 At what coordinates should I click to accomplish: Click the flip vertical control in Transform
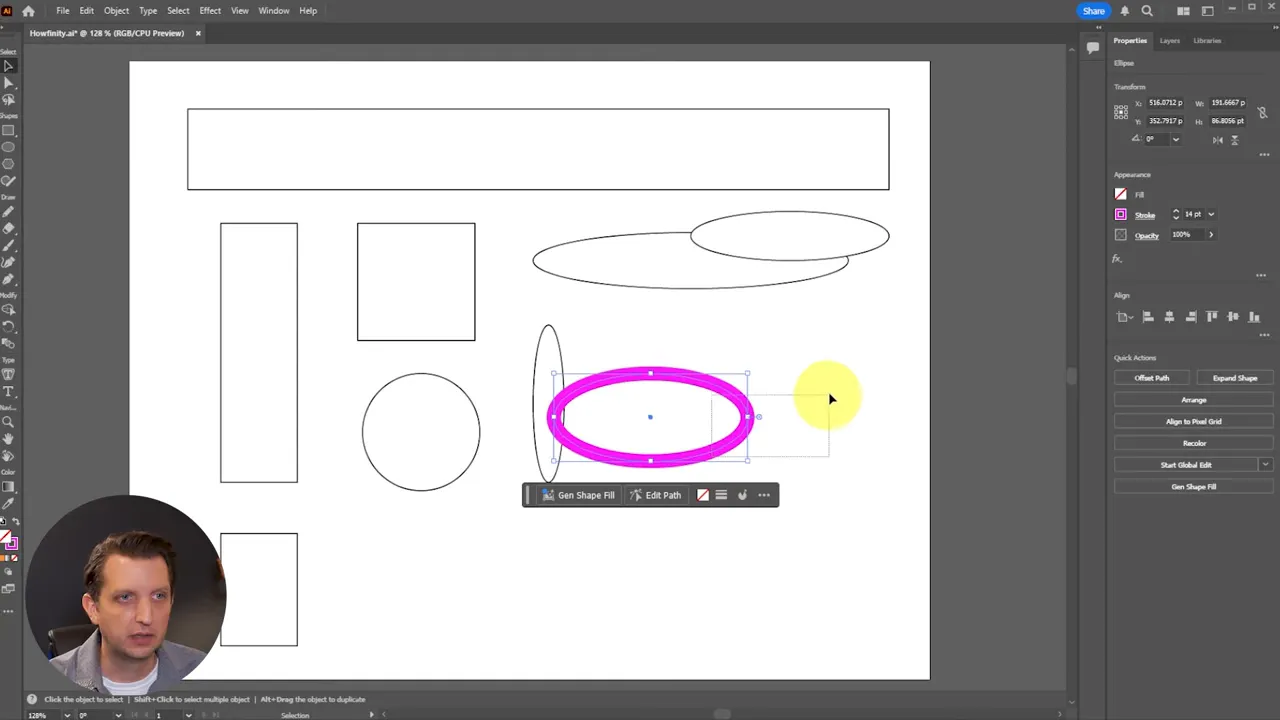1235,140
